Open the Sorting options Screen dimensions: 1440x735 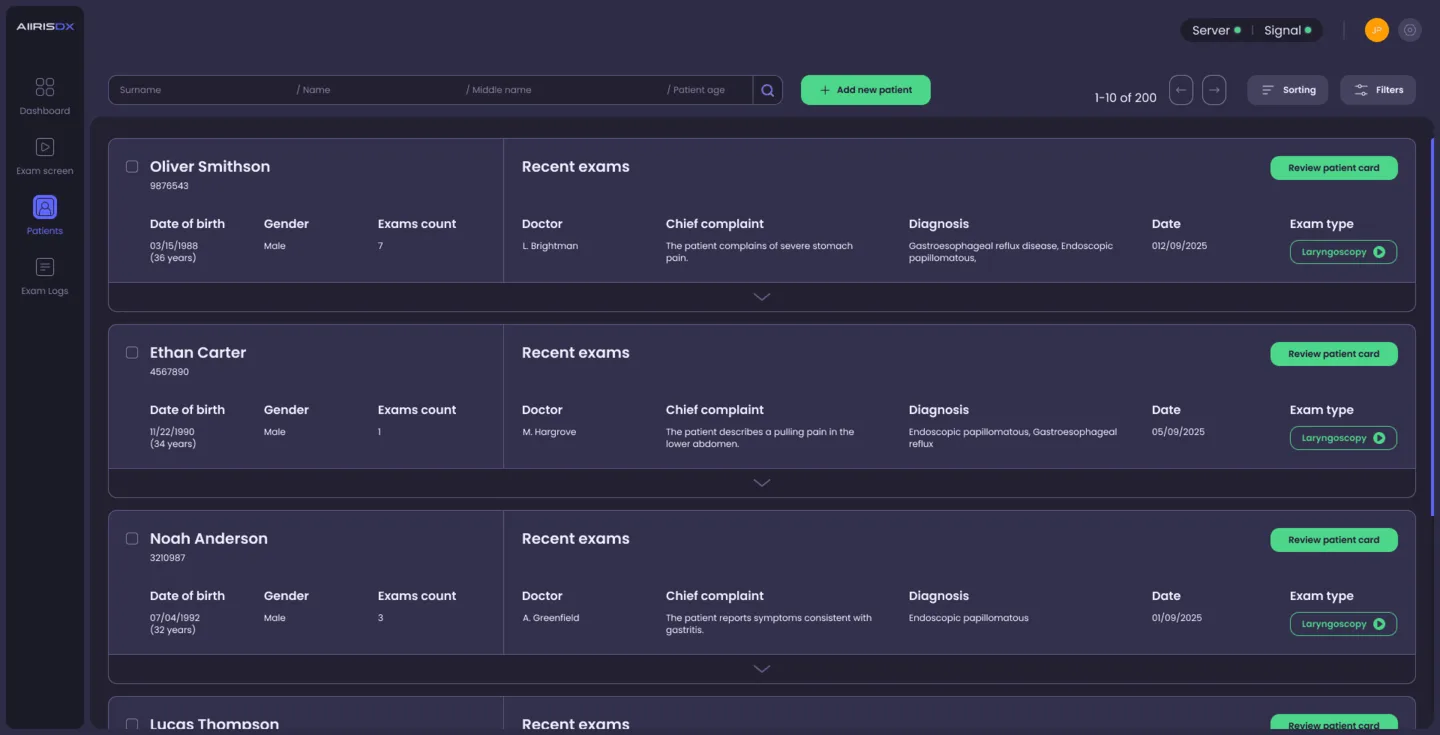(1288, 90)
